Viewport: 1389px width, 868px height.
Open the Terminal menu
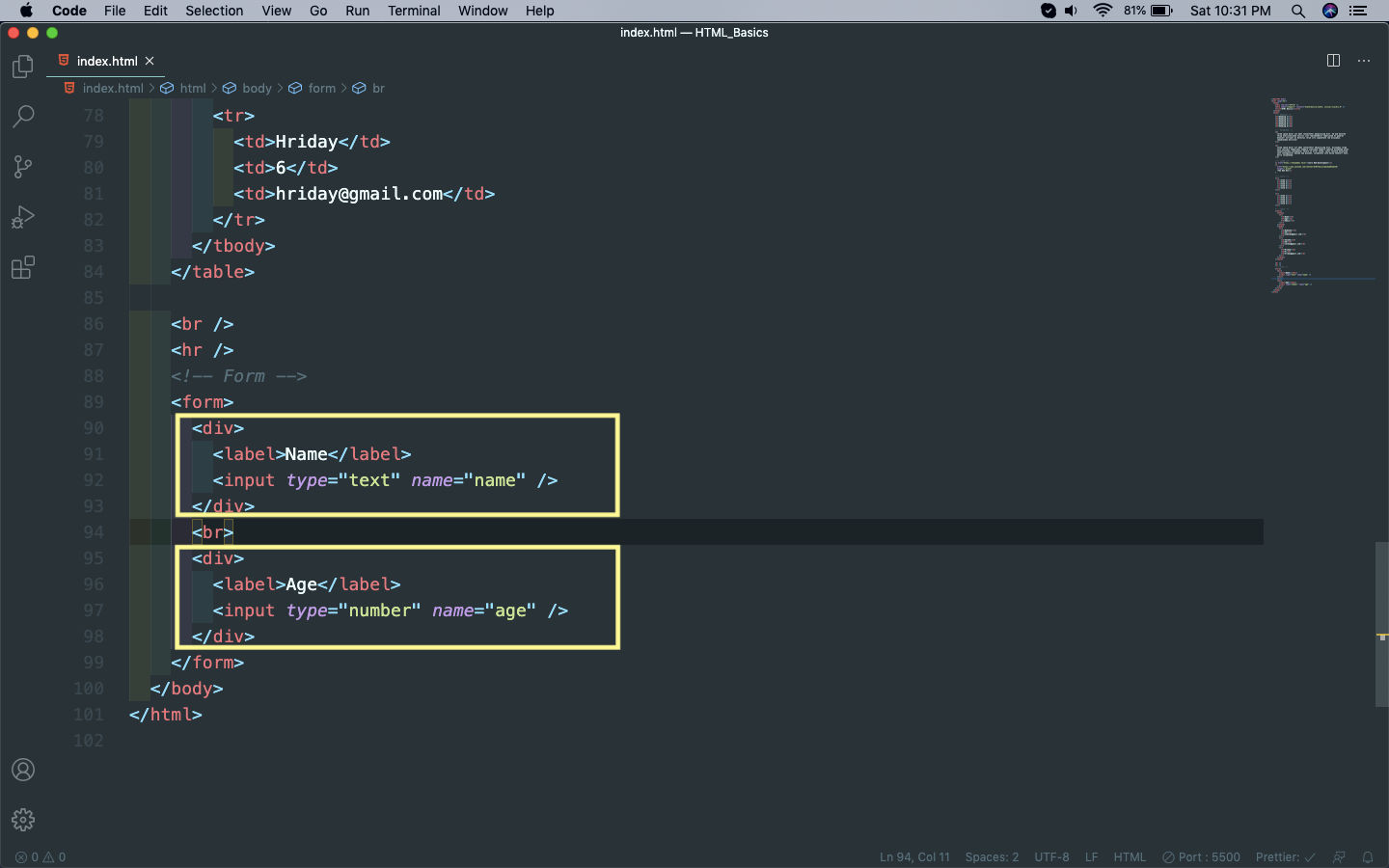(x=414, y=11)
